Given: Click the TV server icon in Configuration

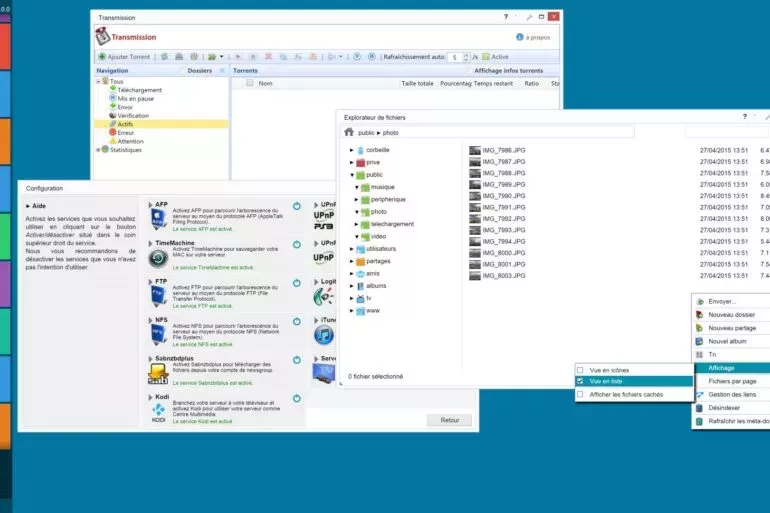Looking at the screenshot, I should coord(324,374).
